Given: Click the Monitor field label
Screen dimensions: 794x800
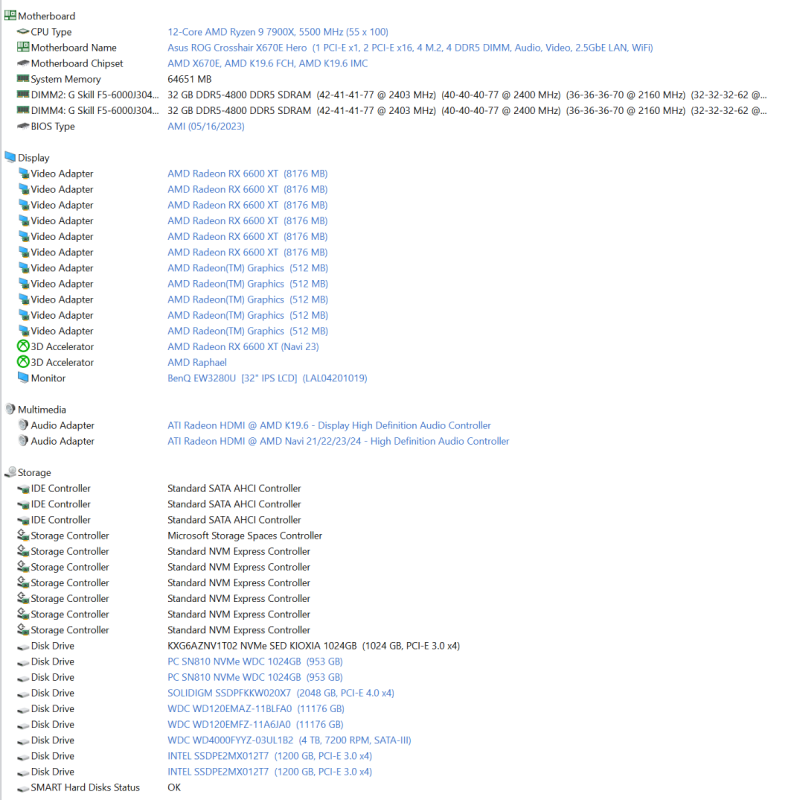Looking at the screenshot, I should [x=48, y=378].
